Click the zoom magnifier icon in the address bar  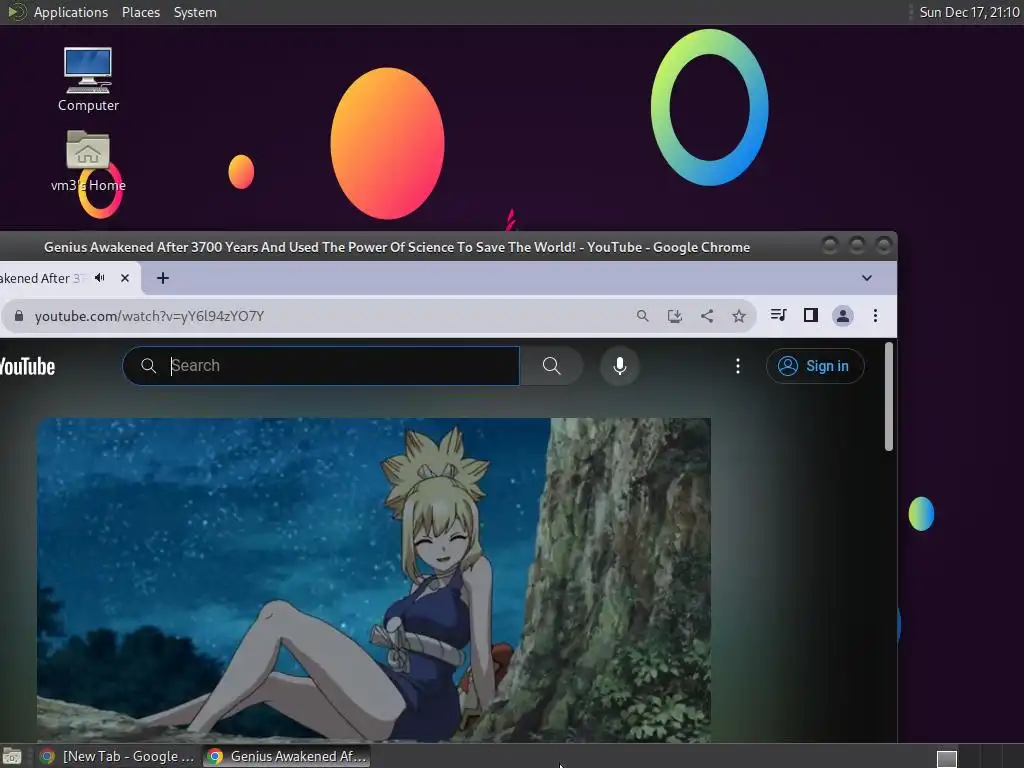[x=643, y=316]
